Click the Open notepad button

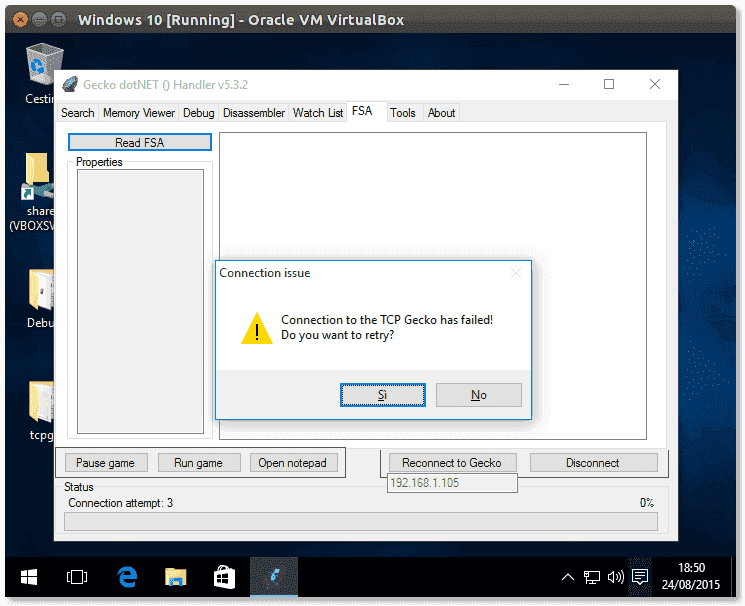pyautogui.click(x=292, y=462)
